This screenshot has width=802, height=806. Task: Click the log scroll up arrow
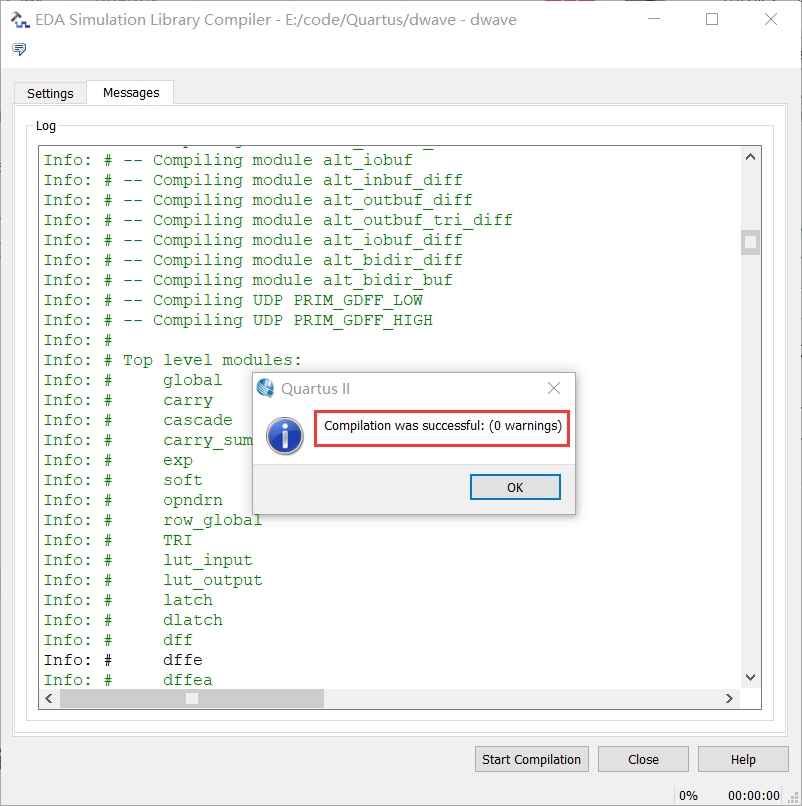pos(750,157)
